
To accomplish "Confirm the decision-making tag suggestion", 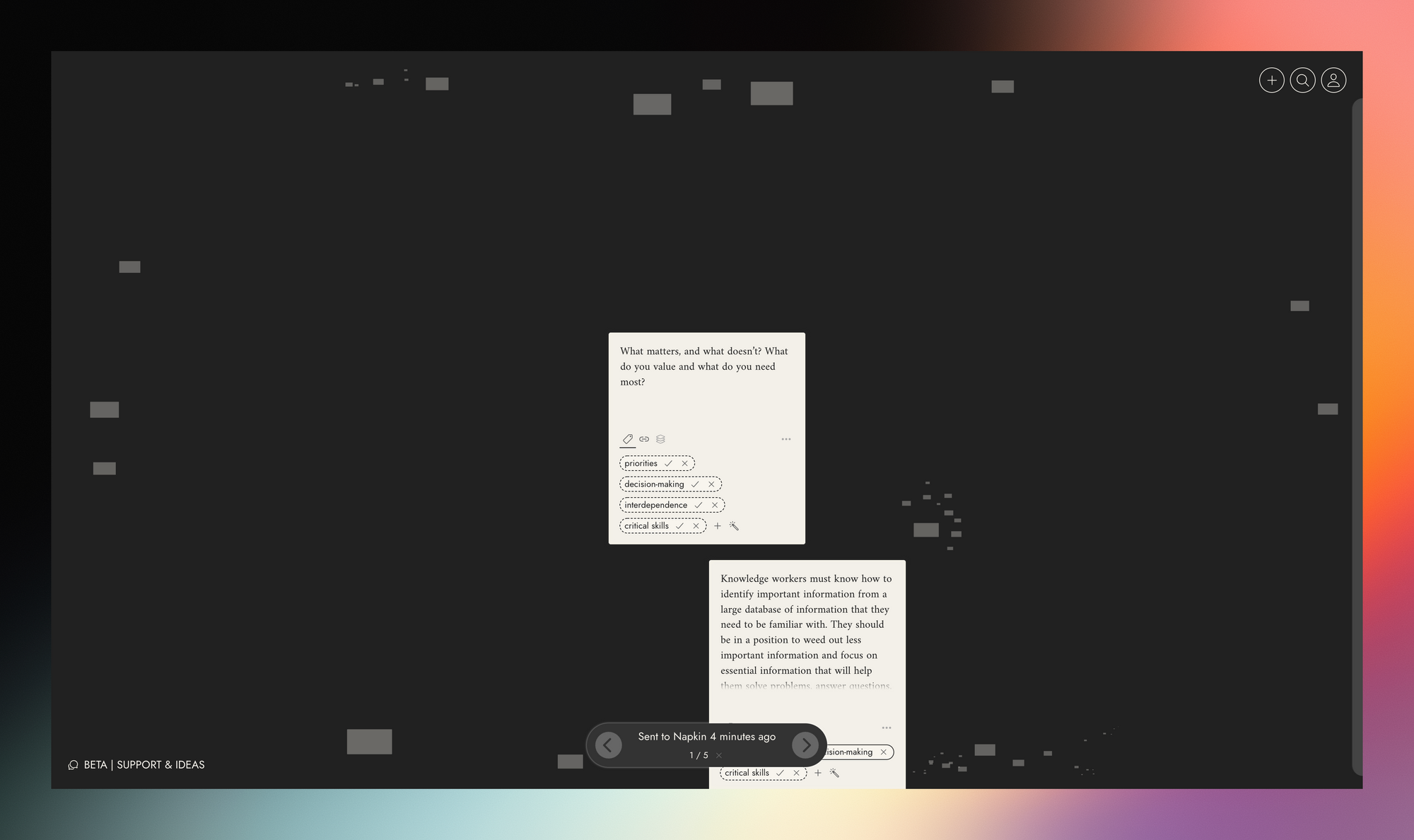I will pos(695,484).
